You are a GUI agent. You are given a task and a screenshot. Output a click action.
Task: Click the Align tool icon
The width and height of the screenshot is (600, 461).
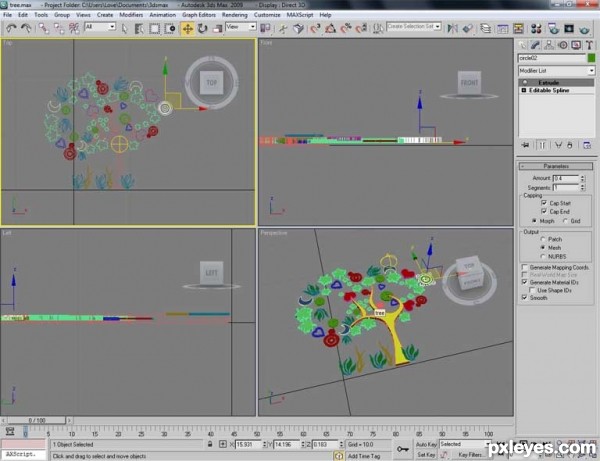[x=468, y=28]
